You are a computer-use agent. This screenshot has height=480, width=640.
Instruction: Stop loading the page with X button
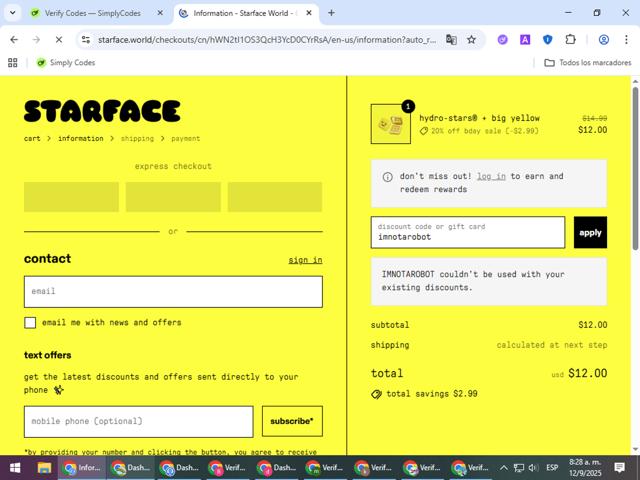(59, 40)
